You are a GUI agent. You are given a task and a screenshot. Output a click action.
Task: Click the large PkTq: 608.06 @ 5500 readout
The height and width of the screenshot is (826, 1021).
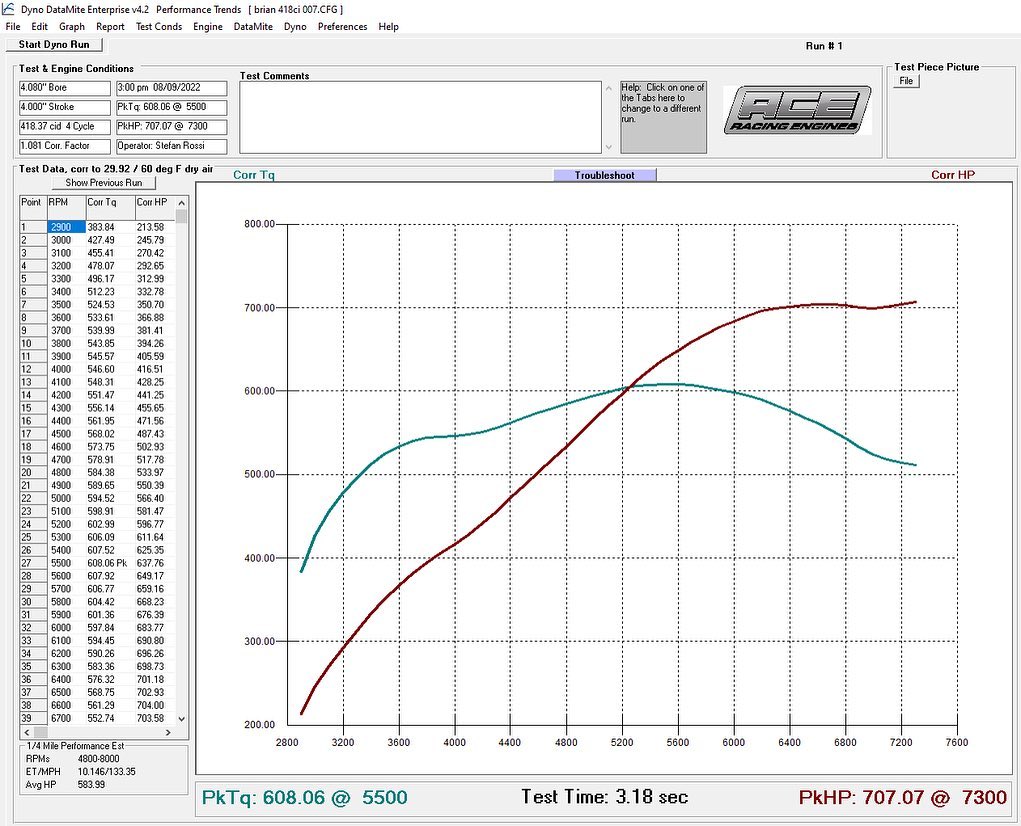coord(305,797)
